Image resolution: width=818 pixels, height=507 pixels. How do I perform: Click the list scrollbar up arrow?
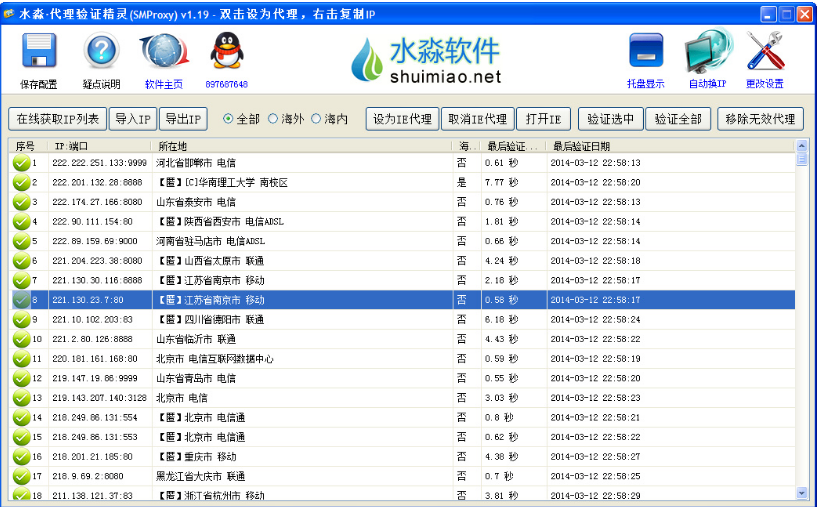tap(802, 146)
